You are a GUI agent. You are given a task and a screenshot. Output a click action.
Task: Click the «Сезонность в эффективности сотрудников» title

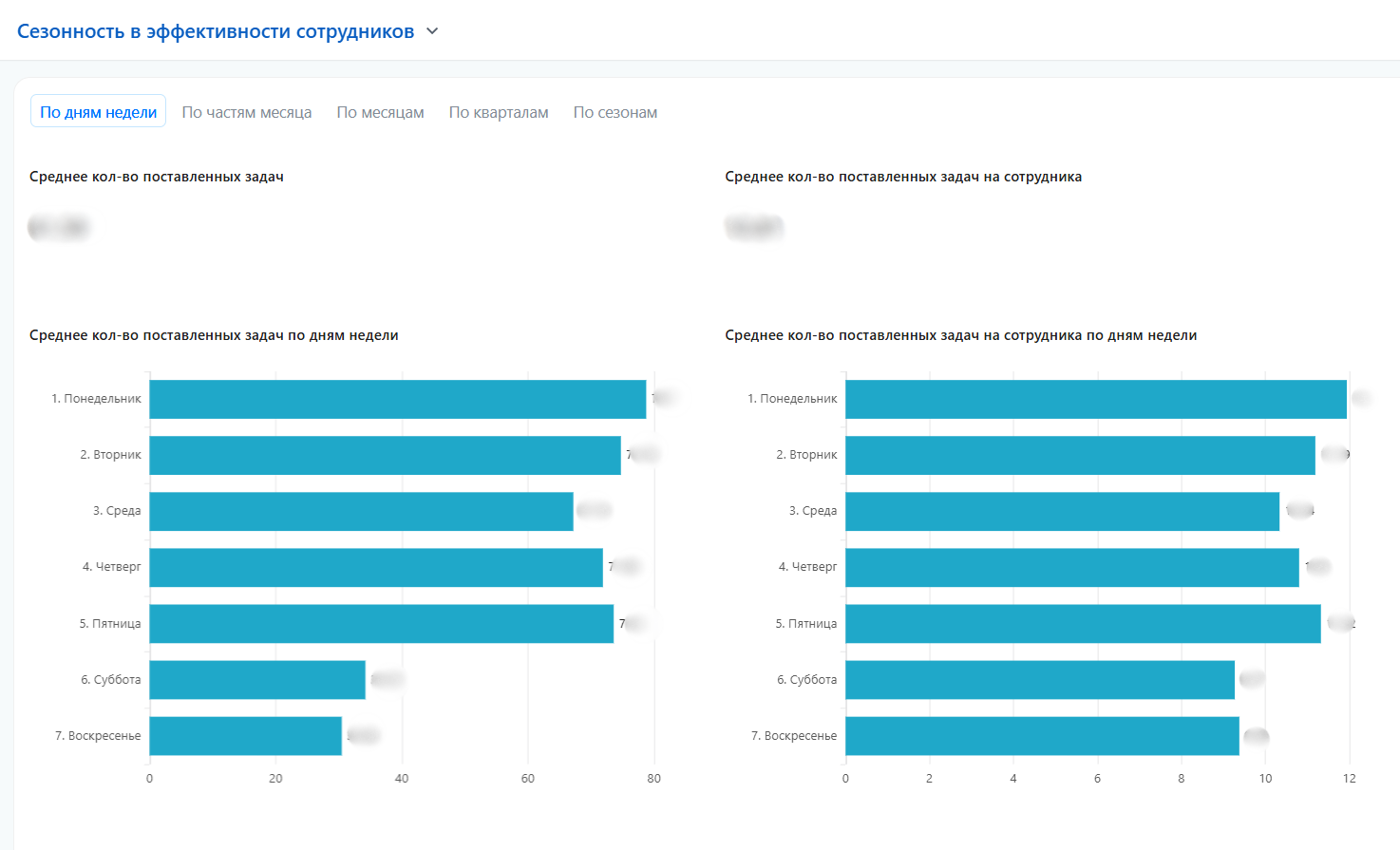tap(216, 31)
